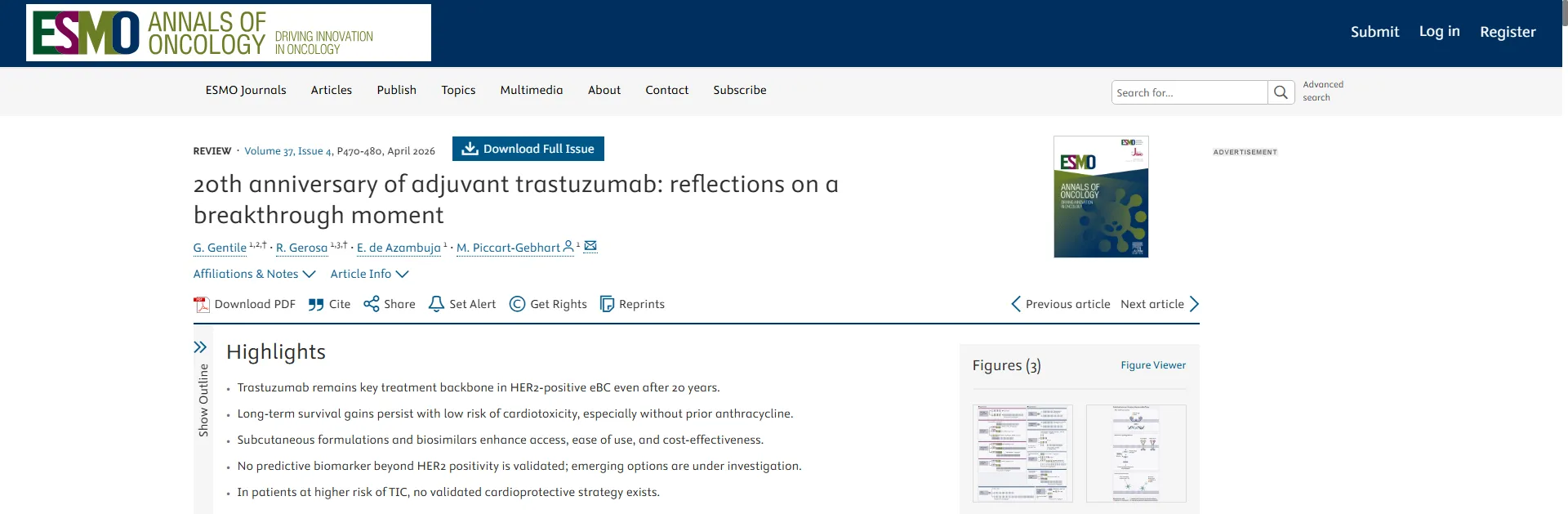1568x514 pixels.
Task: Click the Download Full Issue button
Action: 528,149
